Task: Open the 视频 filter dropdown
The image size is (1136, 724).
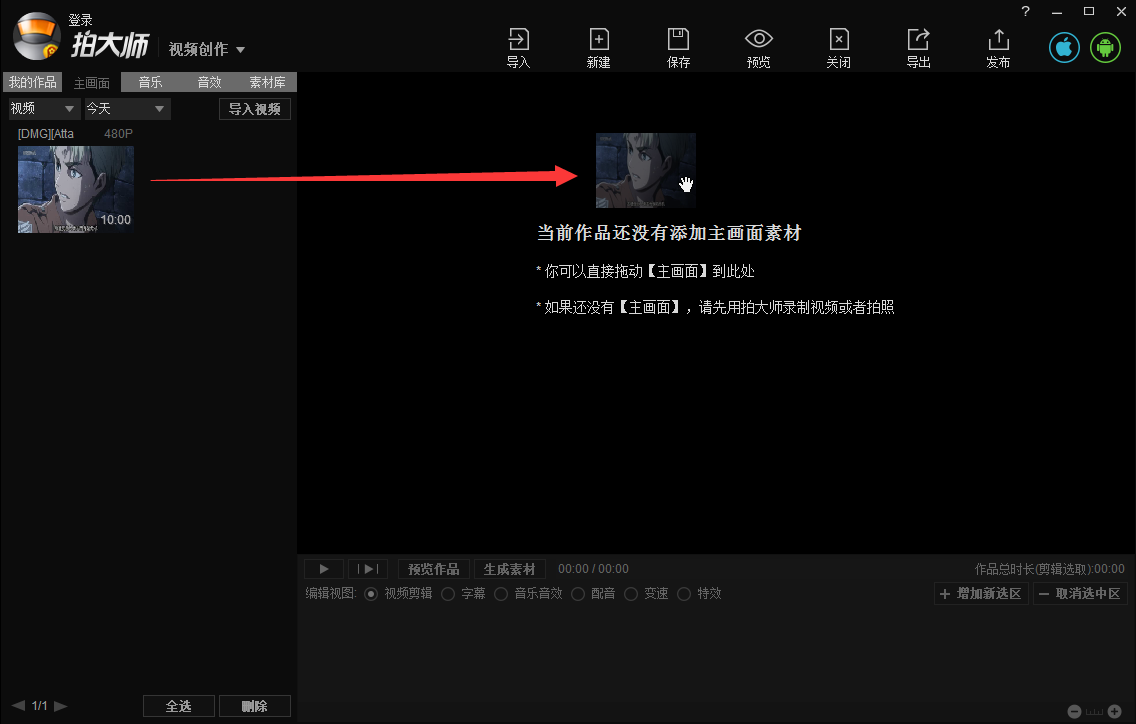Action: pyautogui.click(x=42, y=108)
